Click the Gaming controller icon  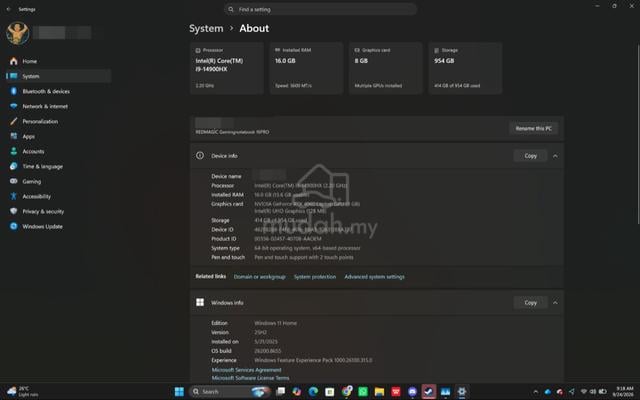pos(13,181)
